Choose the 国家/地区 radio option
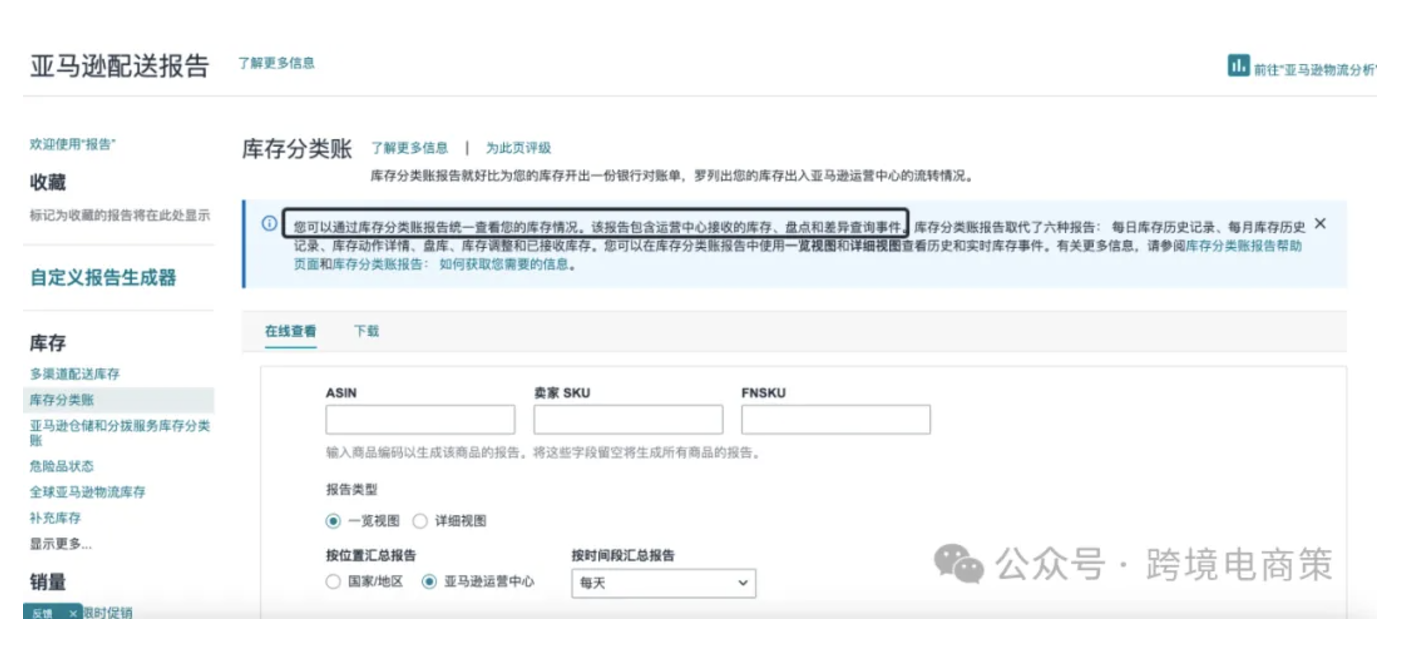 [x=333, y=582]
